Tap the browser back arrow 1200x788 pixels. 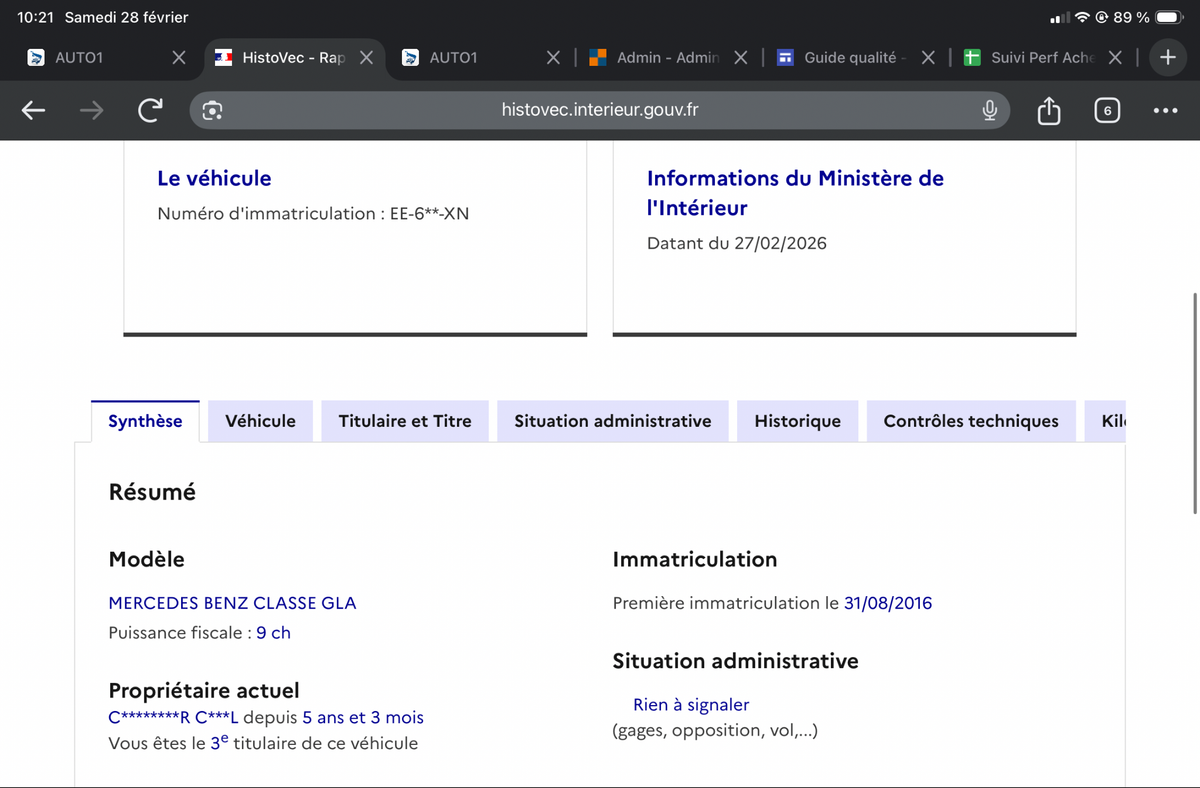coord(34,110)
